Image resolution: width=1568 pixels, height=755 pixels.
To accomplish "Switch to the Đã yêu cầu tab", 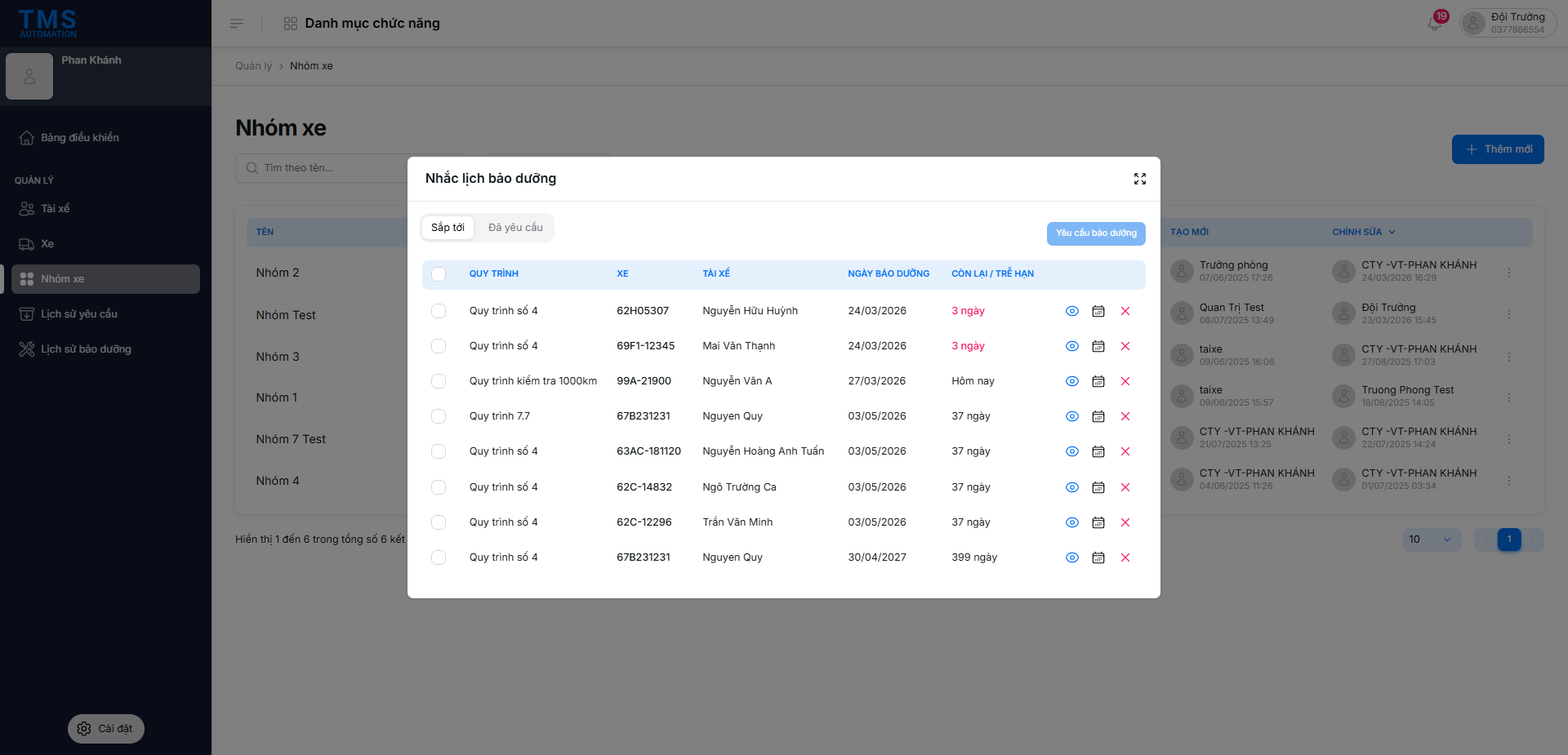I will coord(515,228).
